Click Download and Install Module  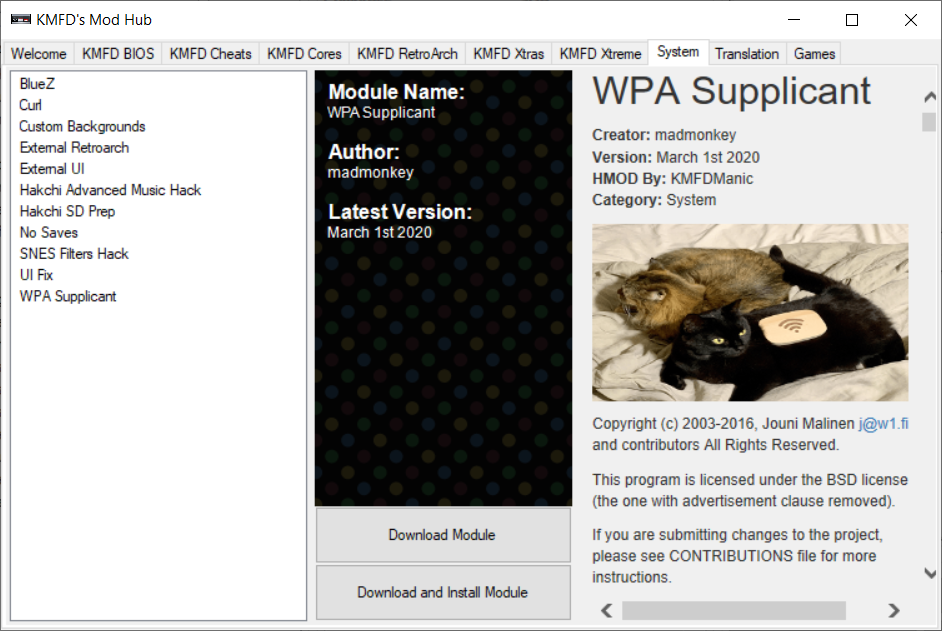pyautogui.click(x=443, y=593)
